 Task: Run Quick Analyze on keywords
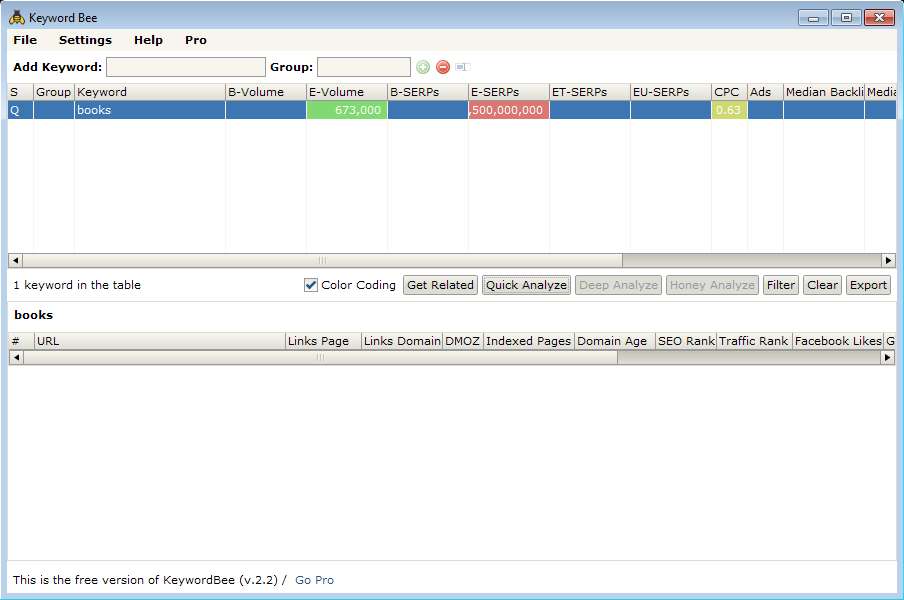tap(526, 285)
